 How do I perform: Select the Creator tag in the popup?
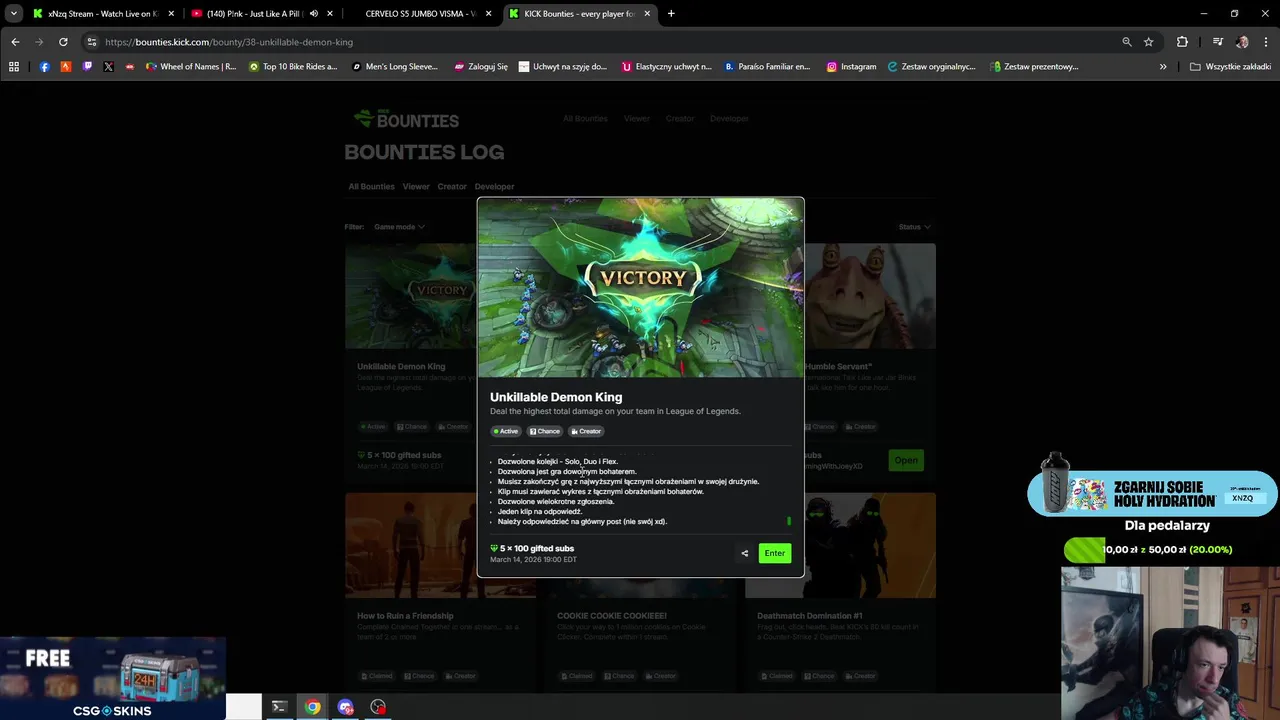586,431
